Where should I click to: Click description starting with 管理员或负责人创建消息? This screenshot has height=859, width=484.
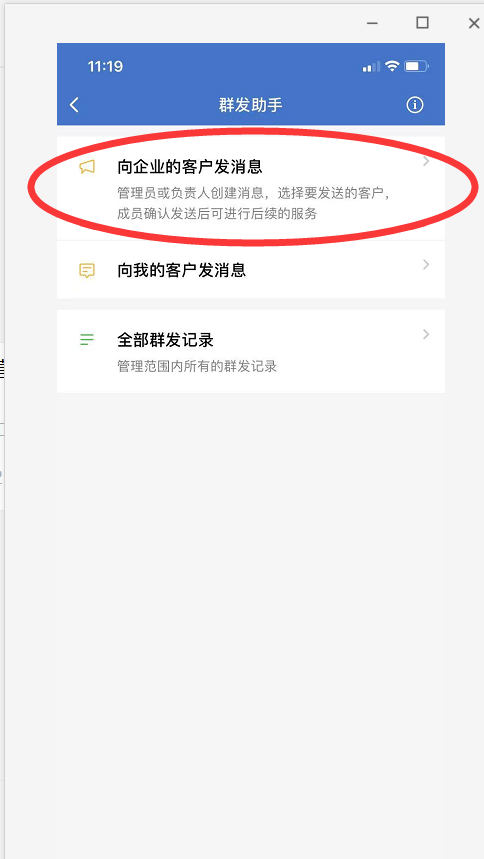click(254, 204)
